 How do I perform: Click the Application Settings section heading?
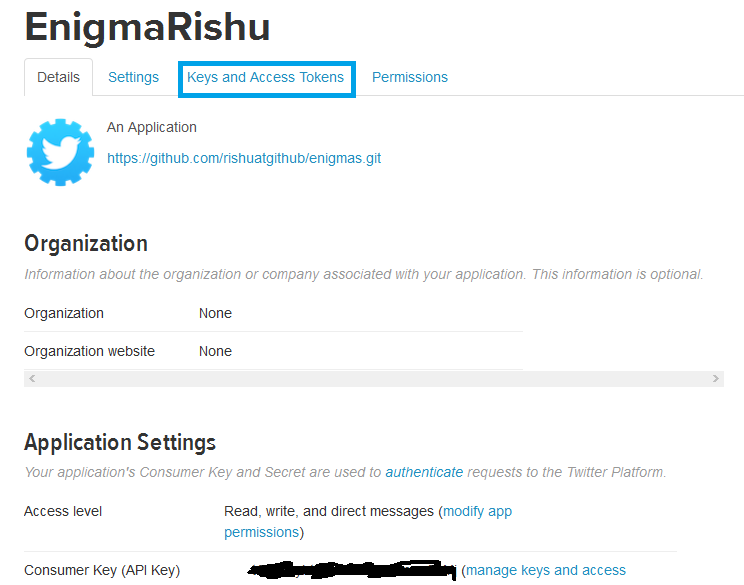tap(120, 442)
